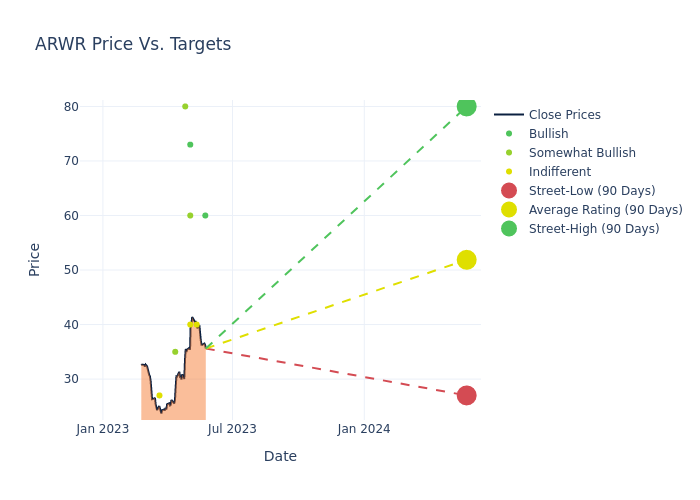Toggle the Close Prices legend entry
Screen dimensions: 700x500
pyautogui.click(x=564, y=115)
